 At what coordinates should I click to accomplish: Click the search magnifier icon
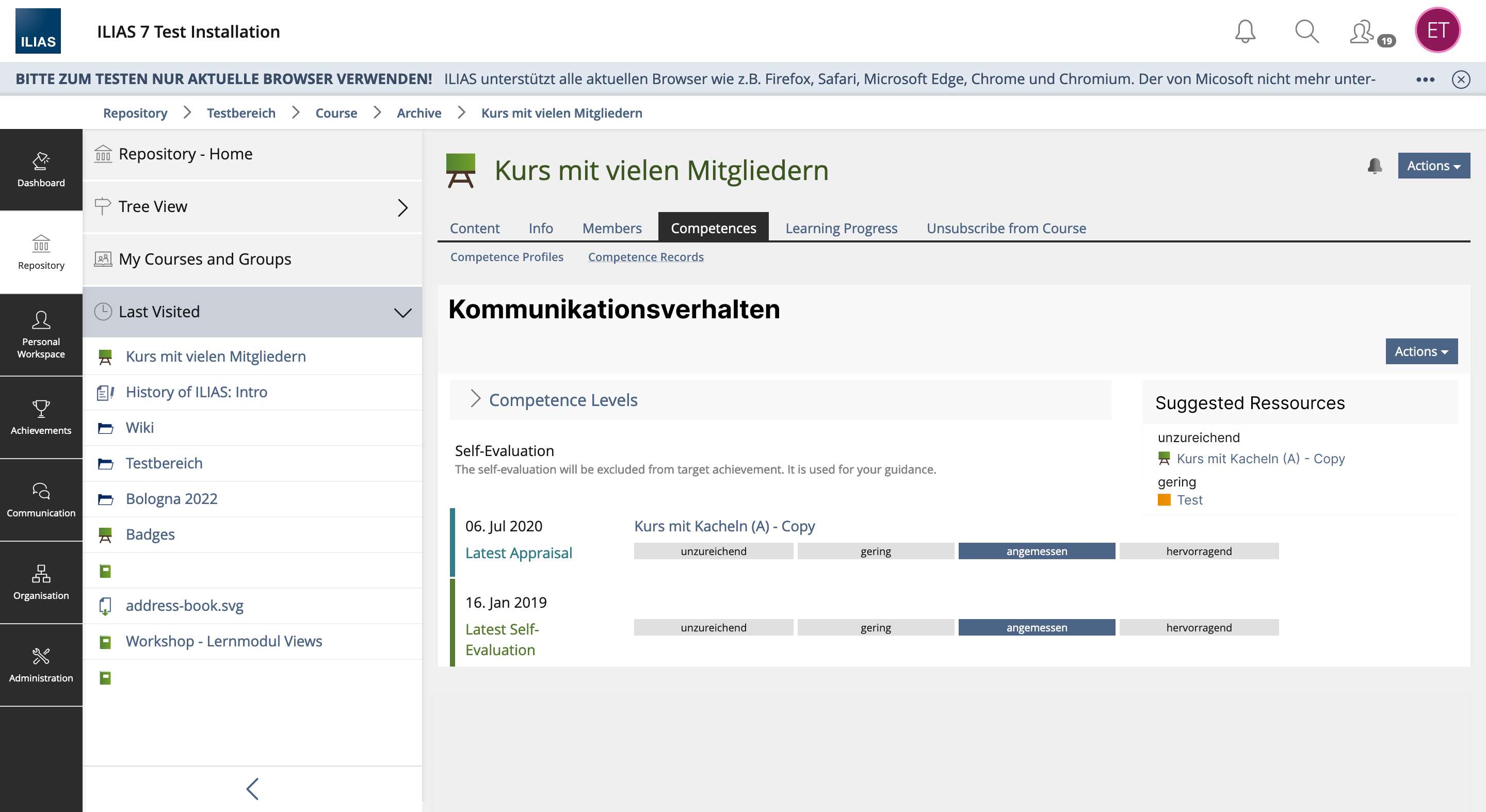(x=1306, y=31)
